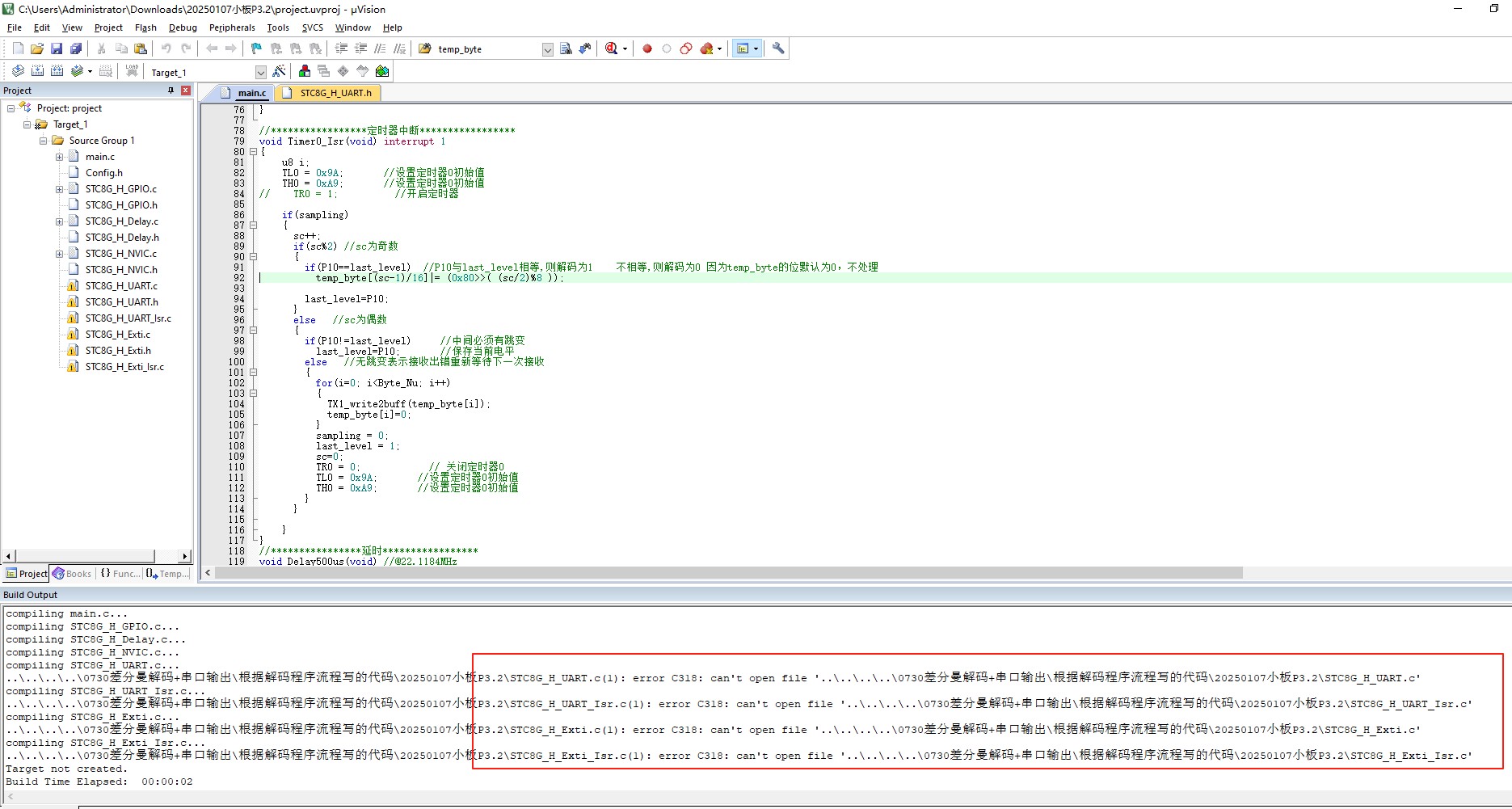Switch to the main.c editor tab
This screenshot has height=809, width=1512.
[244, 93]
